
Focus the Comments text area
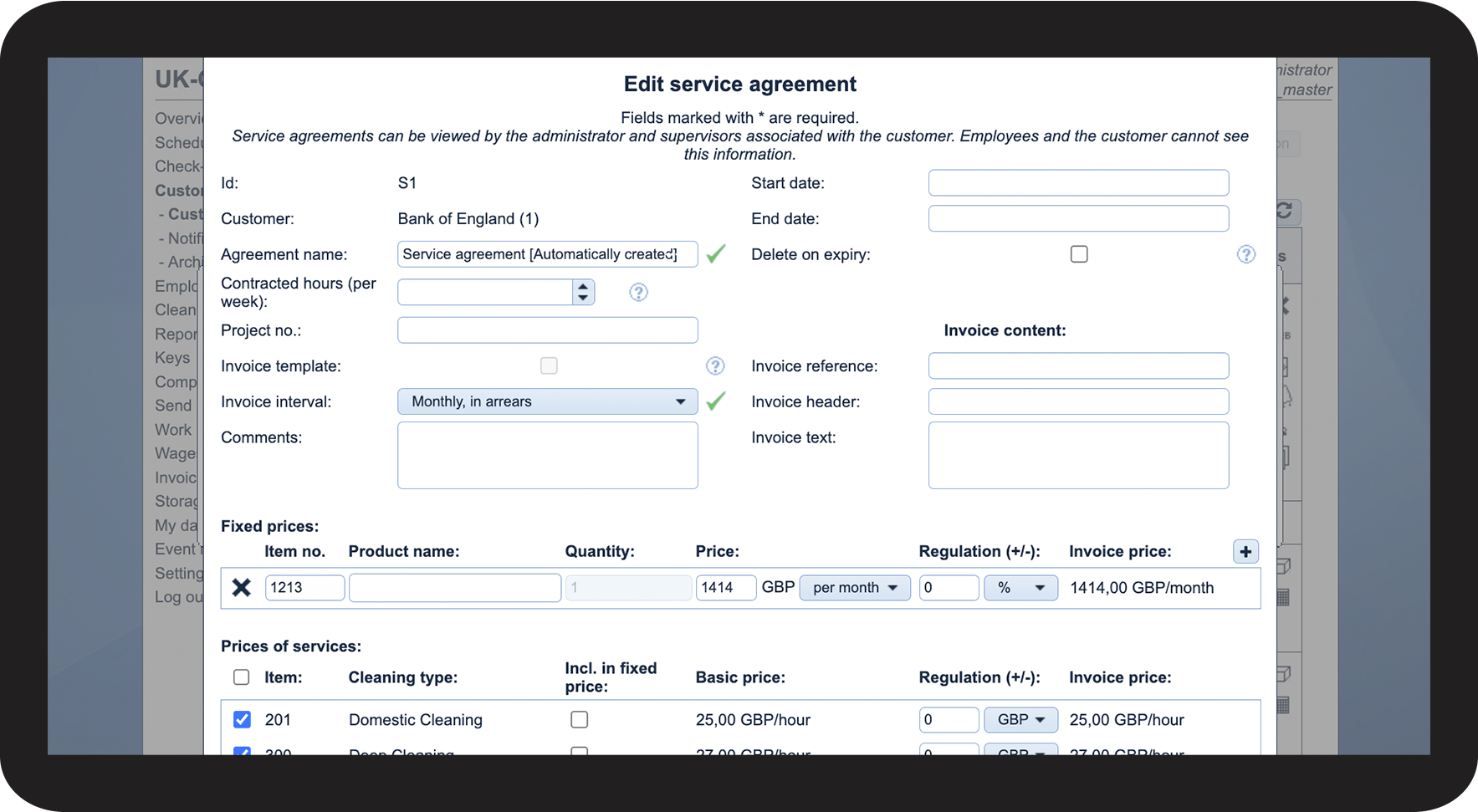(547, 455)
